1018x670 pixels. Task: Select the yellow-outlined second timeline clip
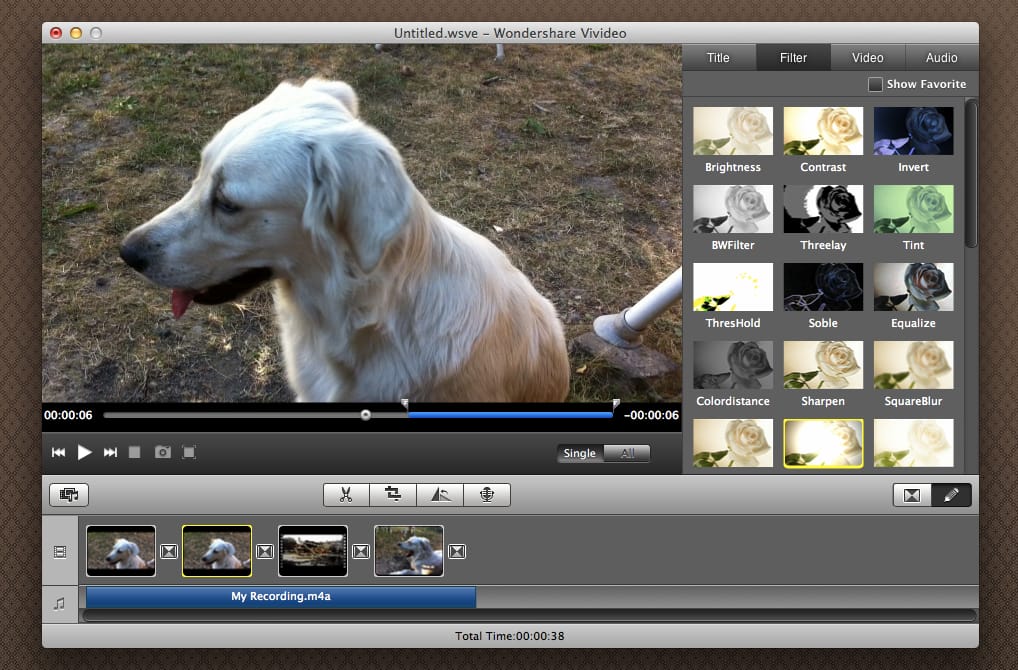click(x=217, y=551)
